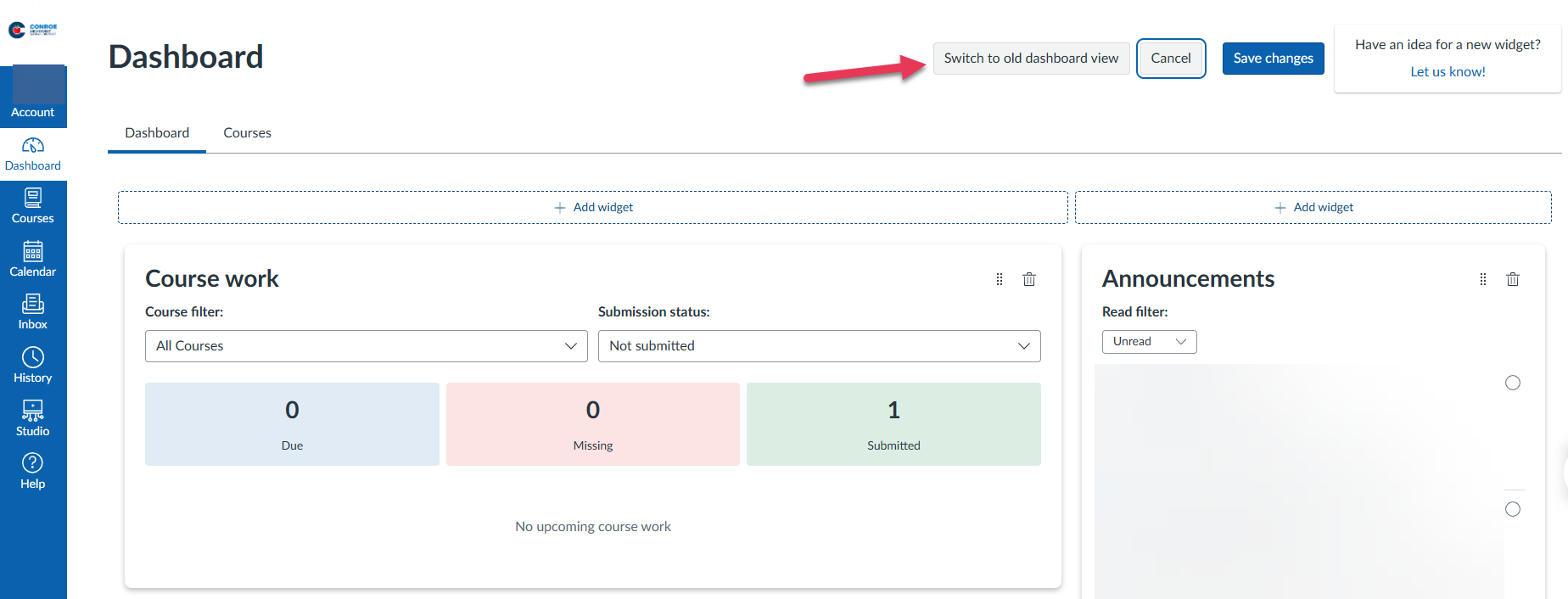Image resolution: width=1568 pixels, height=599 pixels.
Task: Remove the Announcements widget with trash icon
Action: [1512, 279]
